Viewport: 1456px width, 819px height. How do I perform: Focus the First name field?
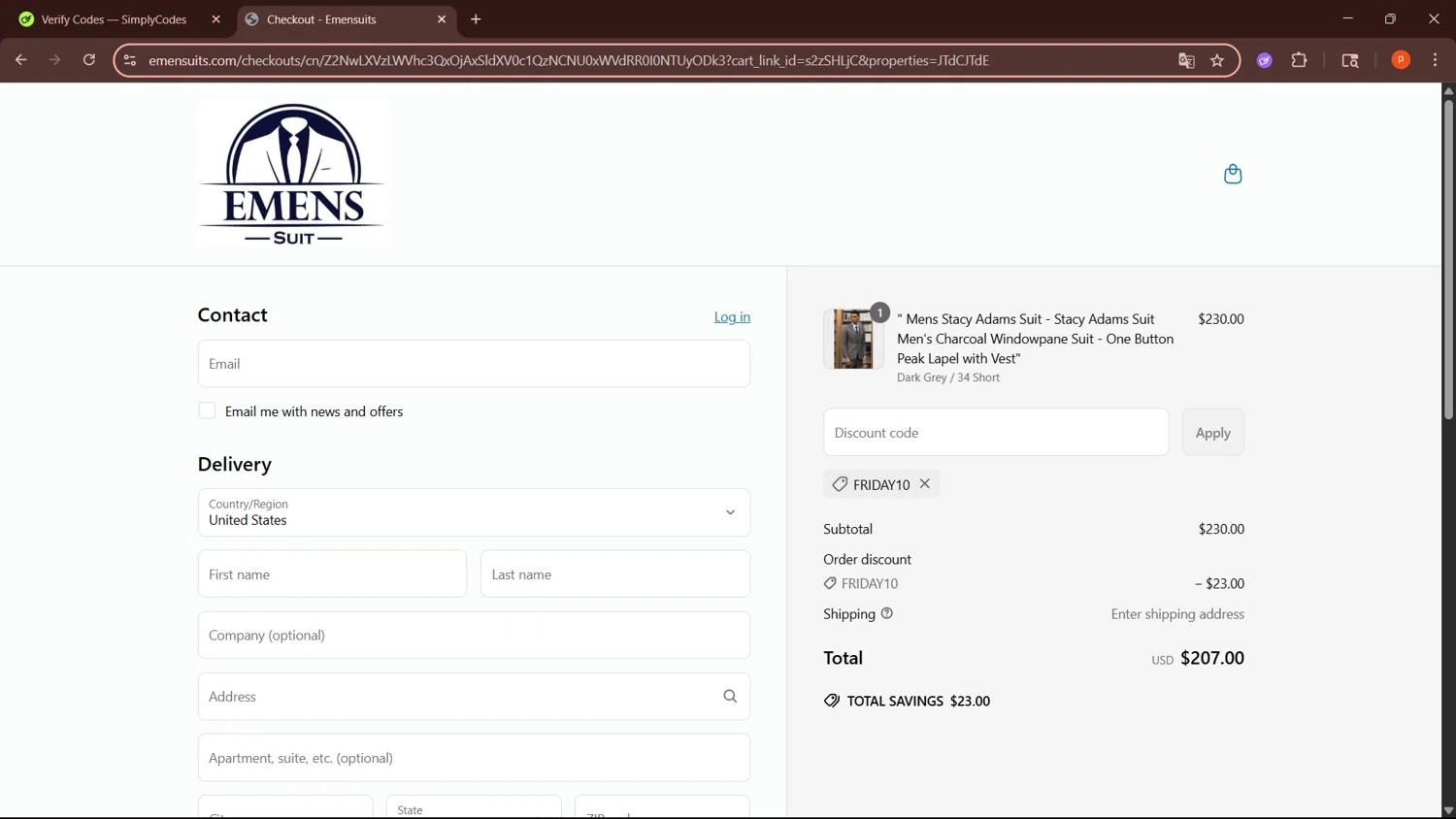332,573
